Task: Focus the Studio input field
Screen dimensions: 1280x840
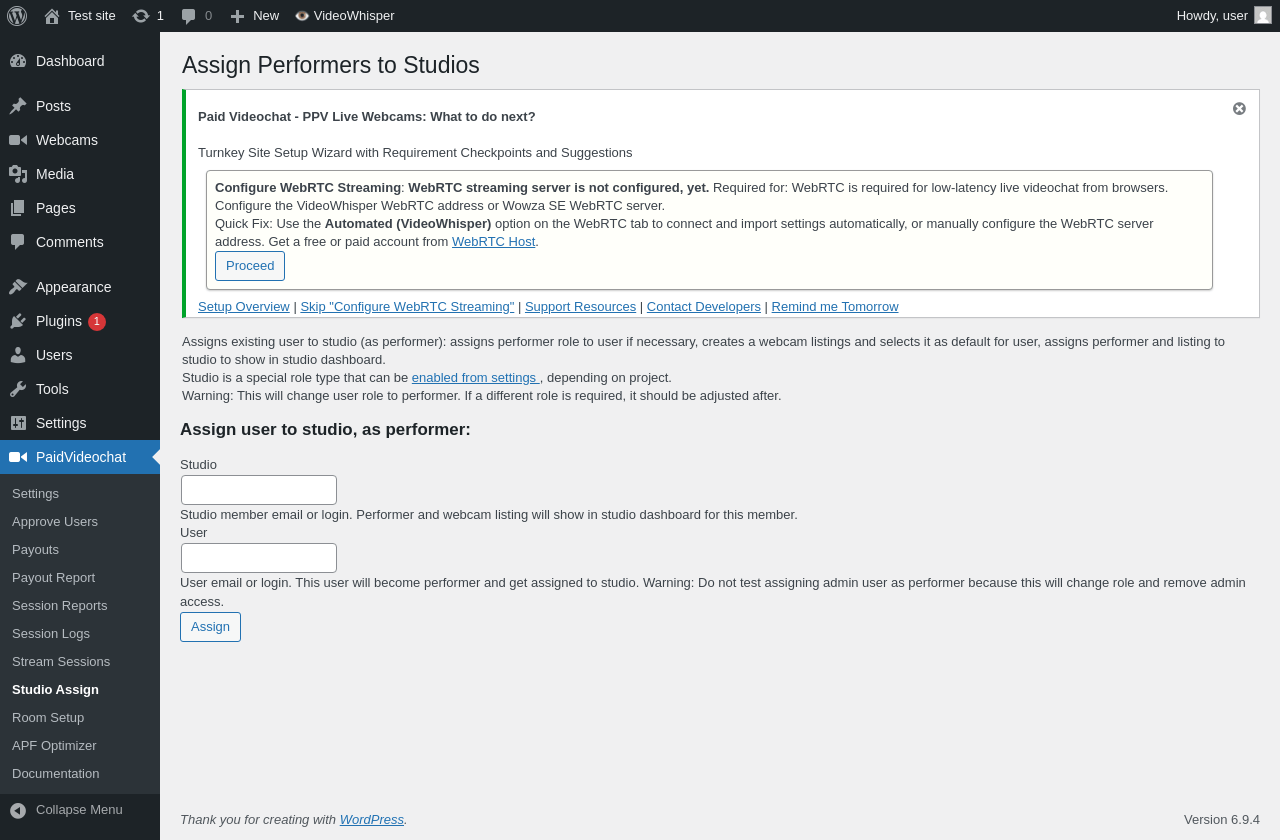Action: tap(259, 490)
